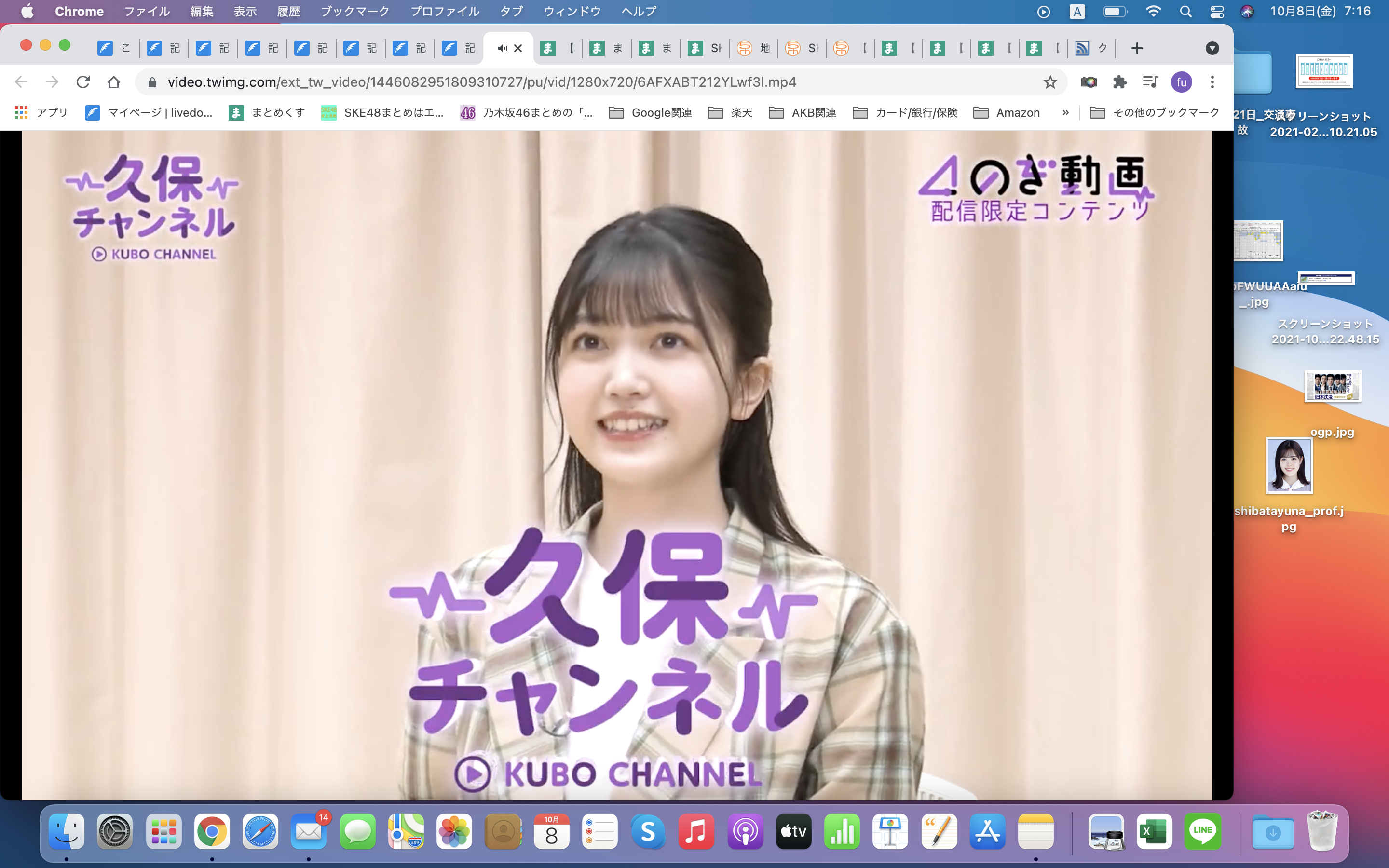Open the 表示 menu

245,12
